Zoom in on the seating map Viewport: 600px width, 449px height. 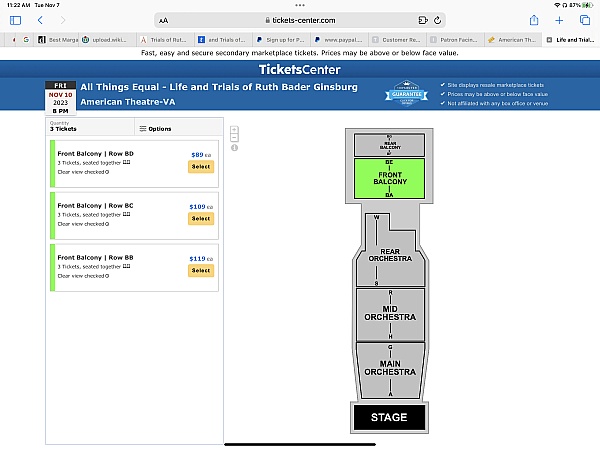(235, 130)
